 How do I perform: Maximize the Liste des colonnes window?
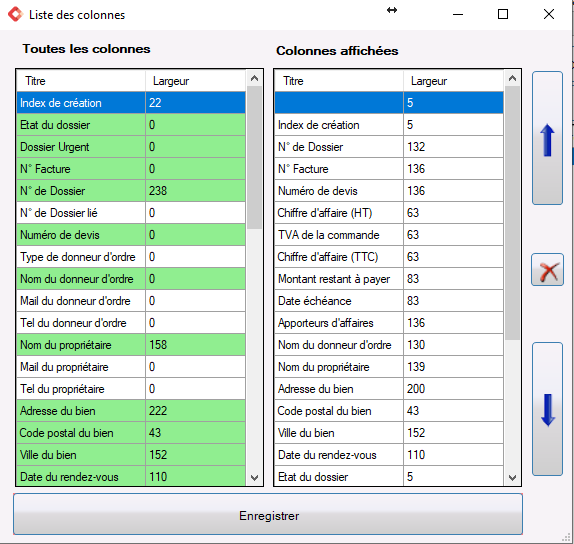tap(503, 14)
